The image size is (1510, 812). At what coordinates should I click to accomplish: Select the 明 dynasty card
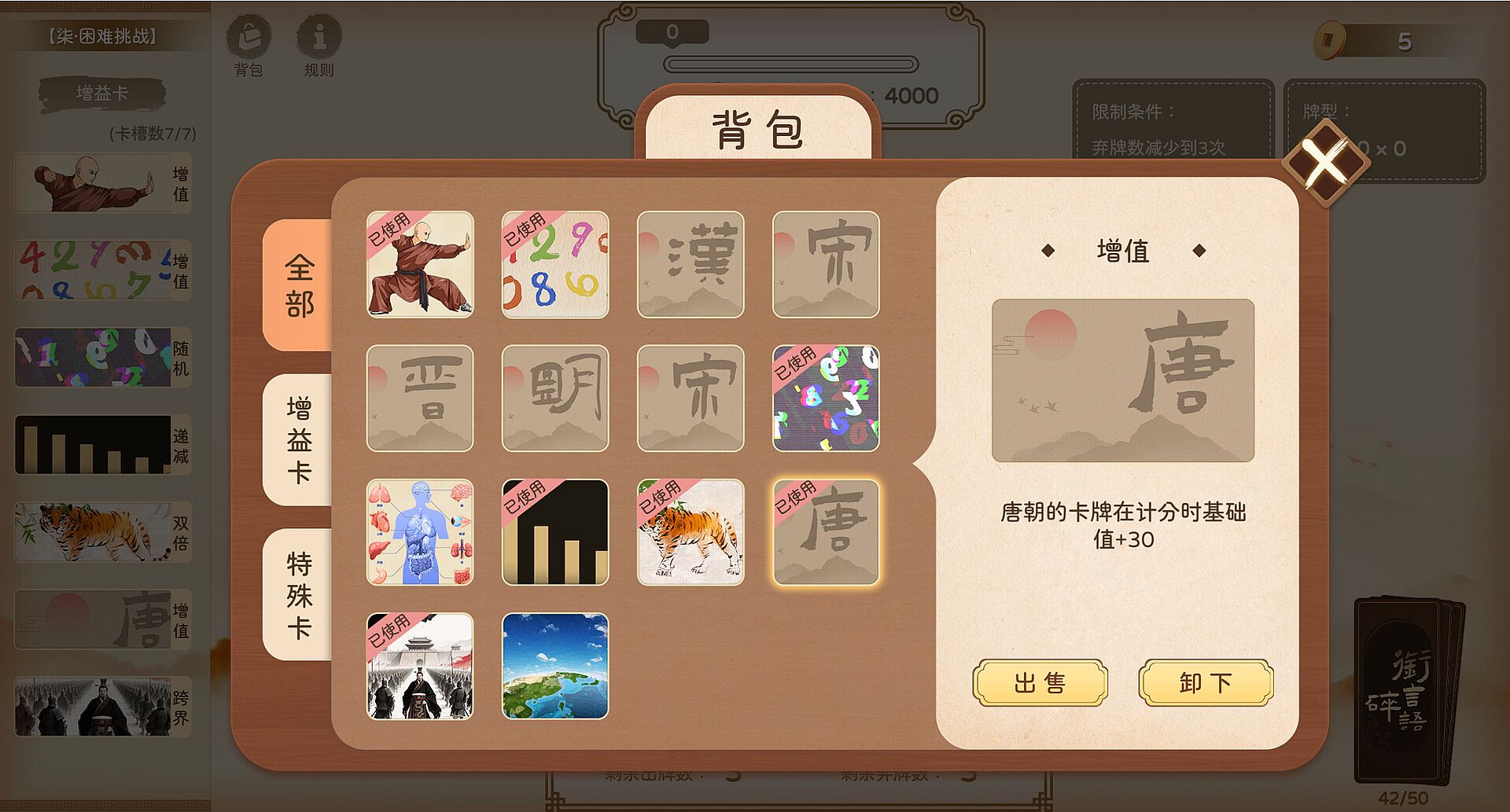point(555,399)
